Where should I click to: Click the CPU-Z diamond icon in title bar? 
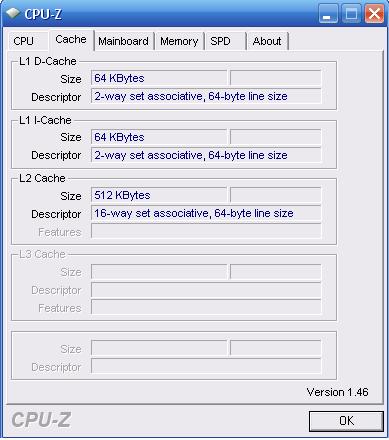[x=13, y=13]
